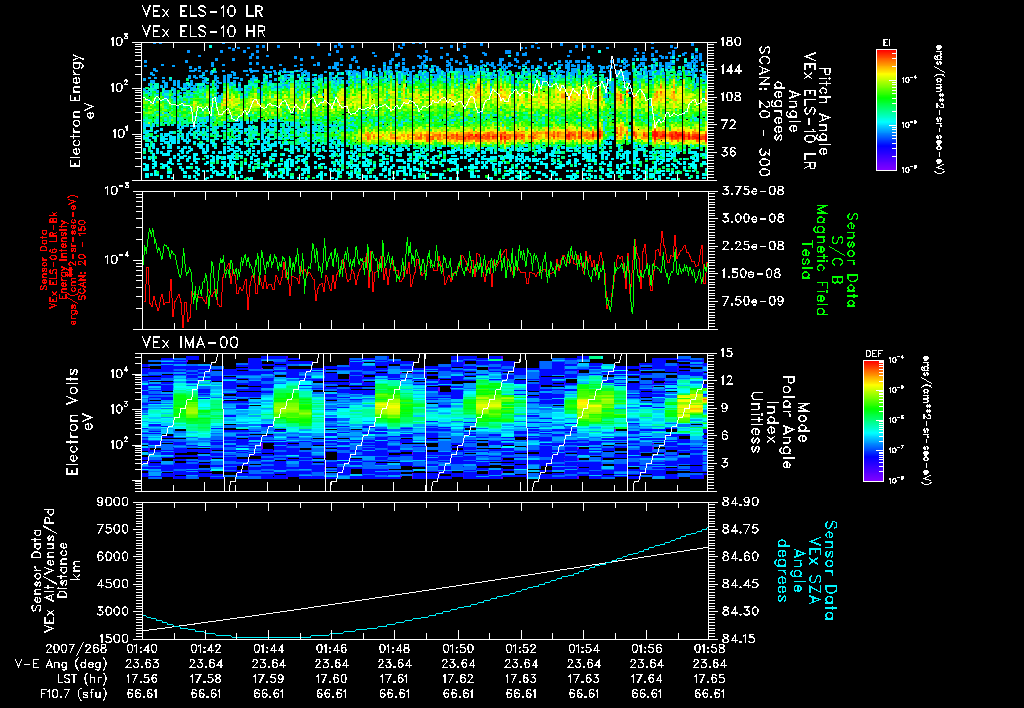Click the cyan VEx SZA Angle label
Screen dimensions: 1024x708
point(807,570)
